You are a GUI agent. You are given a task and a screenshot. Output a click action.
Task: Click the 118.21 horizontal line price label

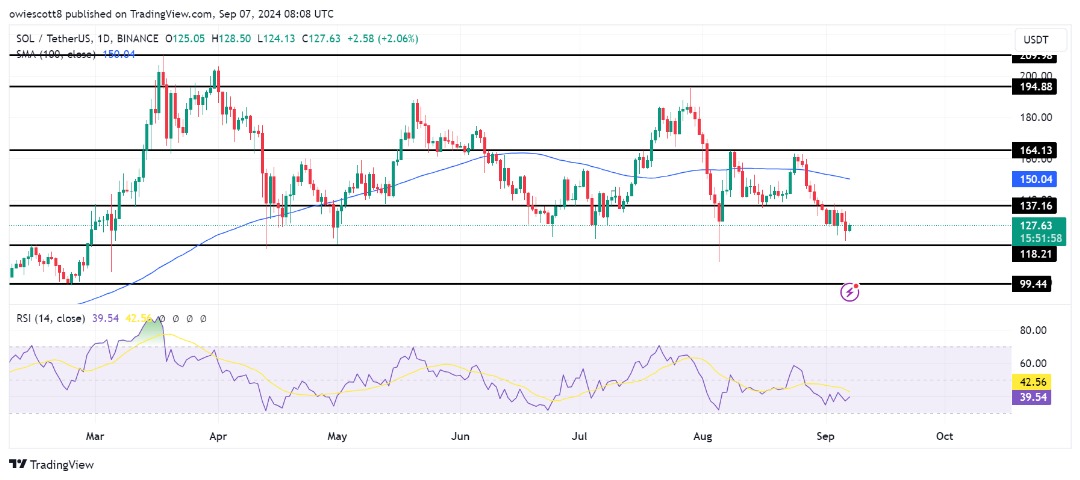(x=1040, y=255)
